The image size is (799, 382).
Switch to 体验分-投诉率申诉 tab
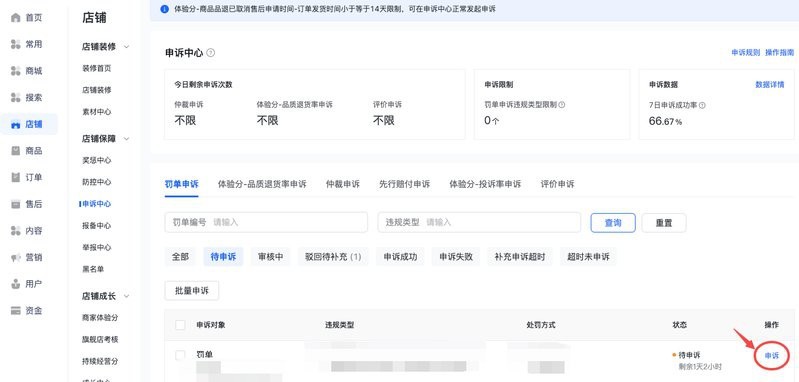click(x=485, y=184)
